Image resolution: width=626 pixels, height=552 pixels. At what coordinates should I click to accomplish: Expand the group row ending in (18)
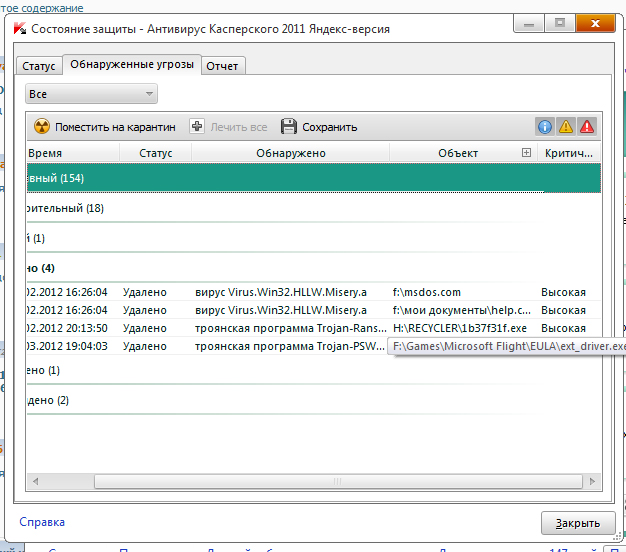314,208
